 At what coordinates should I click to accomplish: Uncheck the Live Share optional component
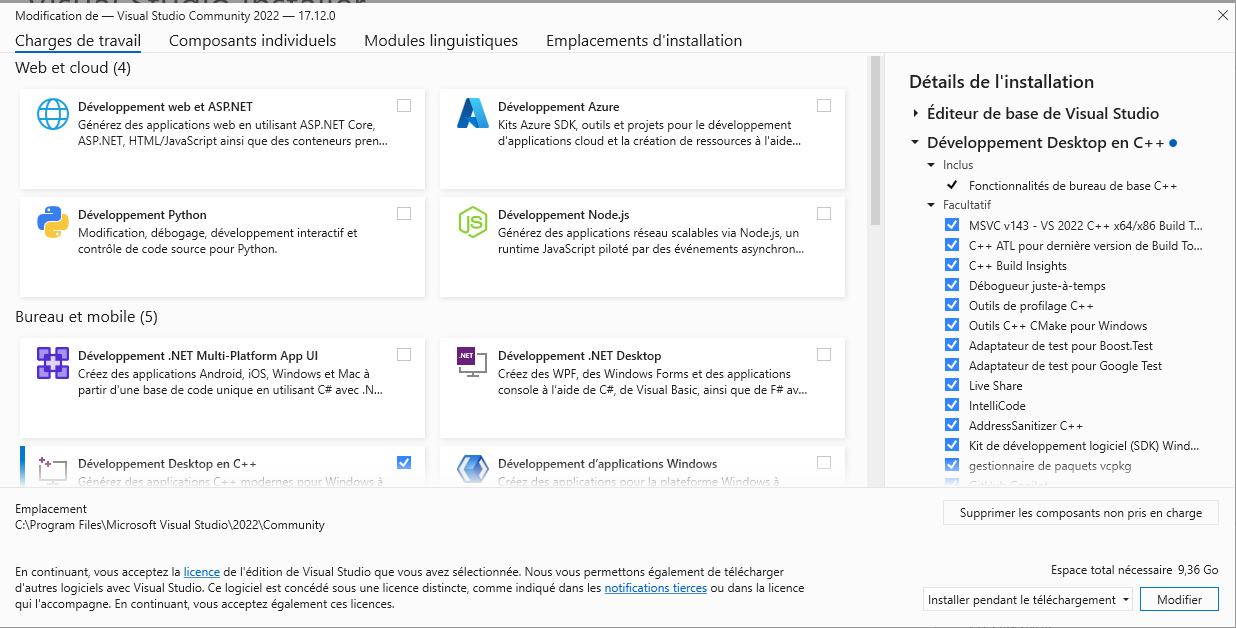[x=952, y=385]
